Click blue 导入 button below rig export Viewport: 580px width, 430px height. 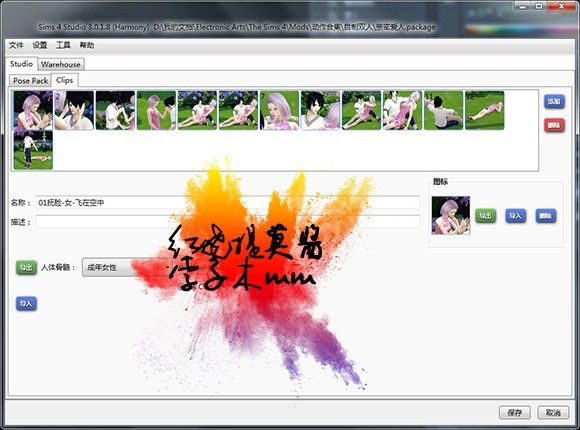point(26,304)
